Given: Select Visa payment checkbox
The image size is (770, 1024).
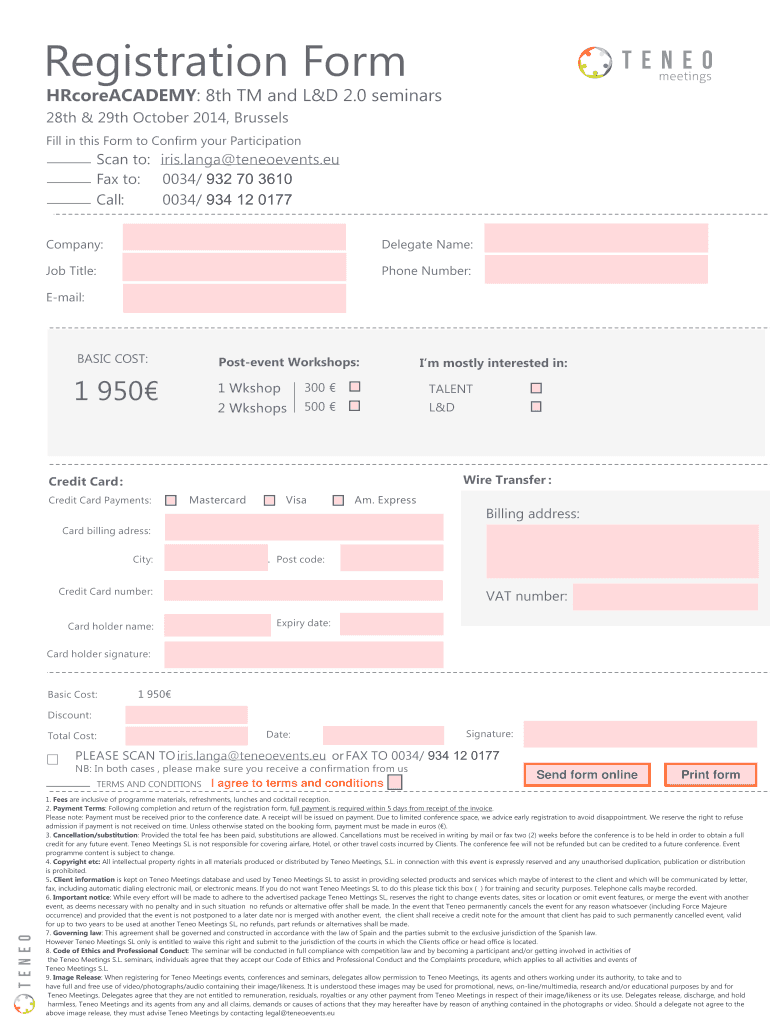Looking at the screenshot, I should tap(269, 500).
